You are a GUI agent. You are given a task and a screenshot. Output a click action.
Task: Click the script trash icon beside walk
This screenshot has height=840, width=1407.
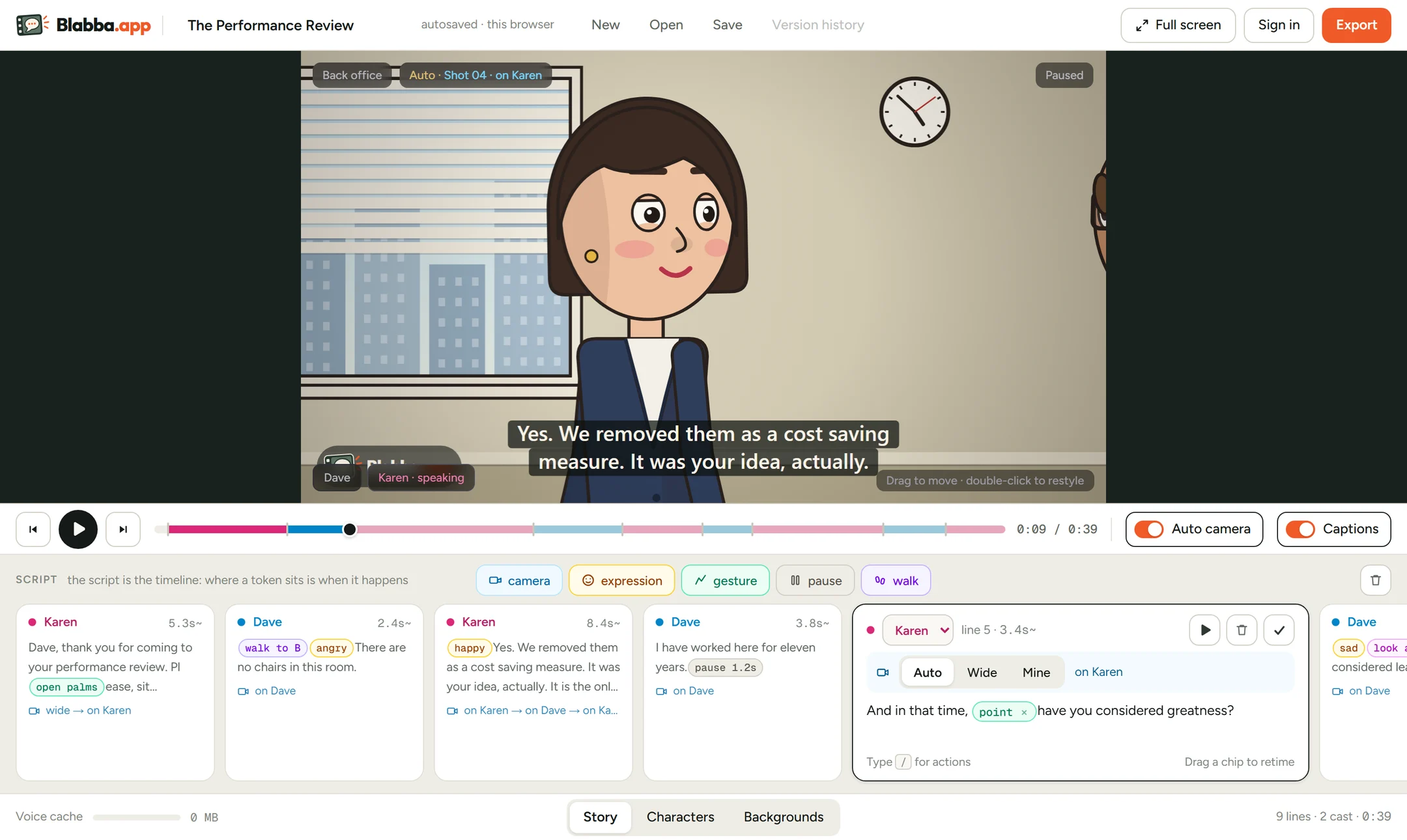[x=1375, y=580]
